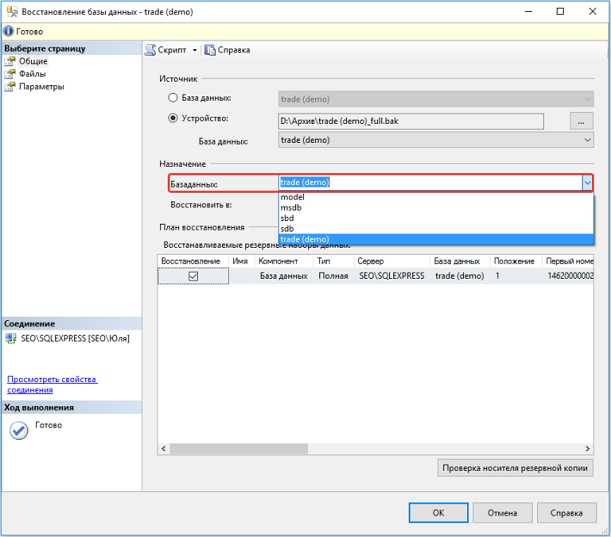The image size is (611, 537).
Task: Expand source База данных combo under device
Action: click(586, 141)
